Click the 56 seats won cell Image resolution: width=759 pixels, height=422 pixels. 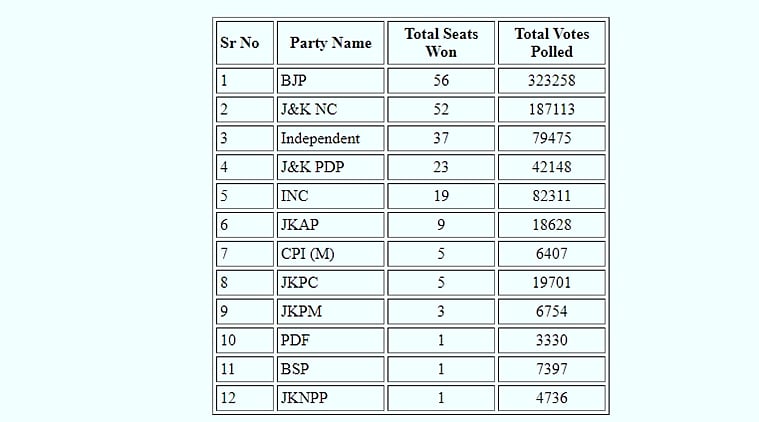click(441, 81)
